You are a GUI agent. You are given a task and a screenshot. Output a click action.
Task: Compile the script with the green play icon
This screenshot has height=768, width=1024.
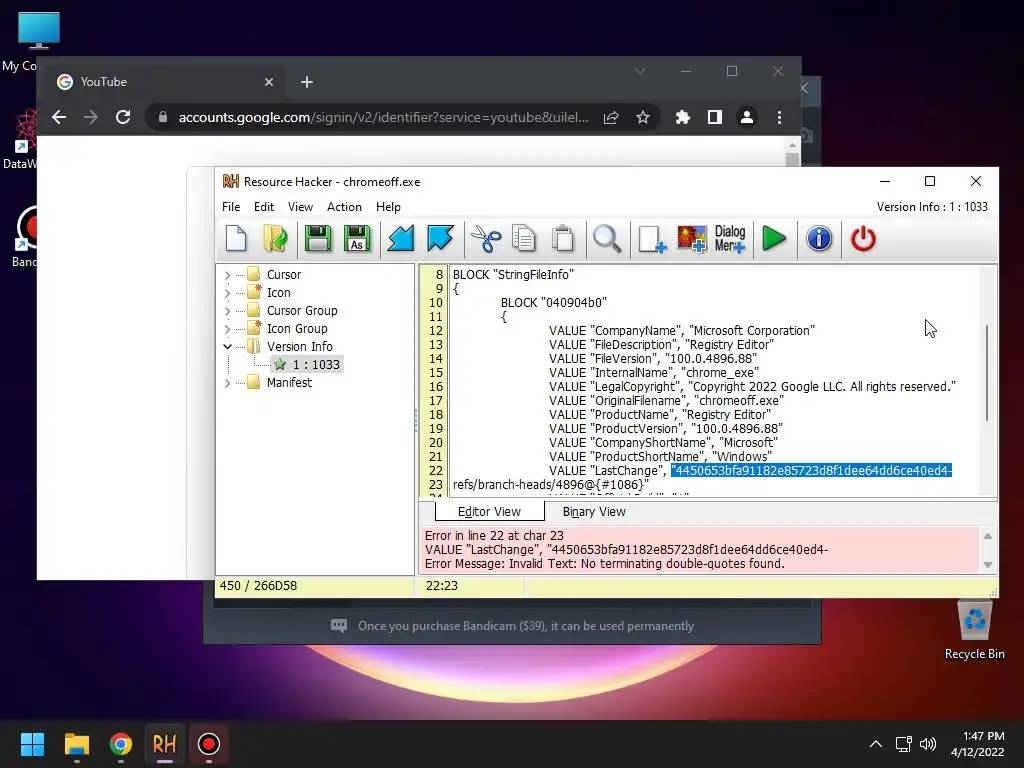tap(775, 239)
